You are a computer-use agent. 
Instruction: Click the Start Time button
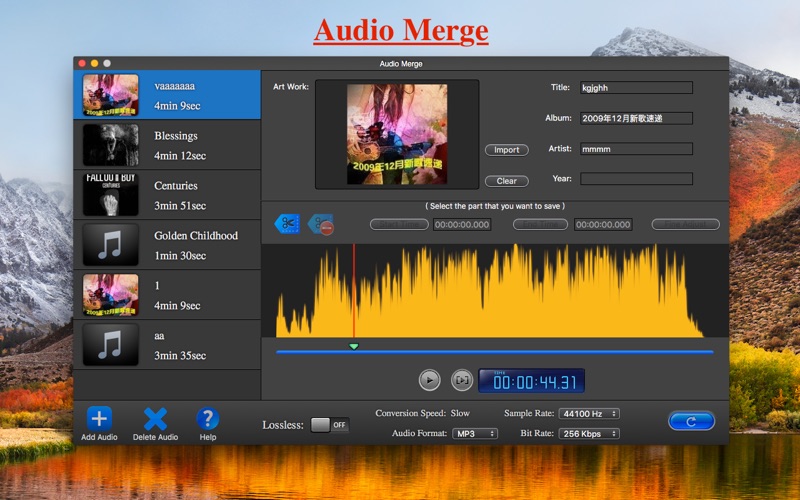[x=399, y=224]
